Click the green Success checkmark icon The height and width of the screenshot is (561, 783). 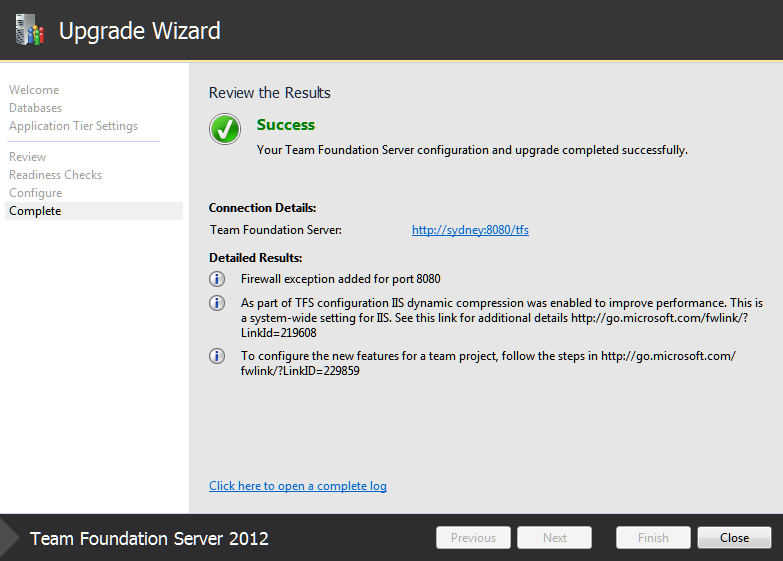coord(225,129)
